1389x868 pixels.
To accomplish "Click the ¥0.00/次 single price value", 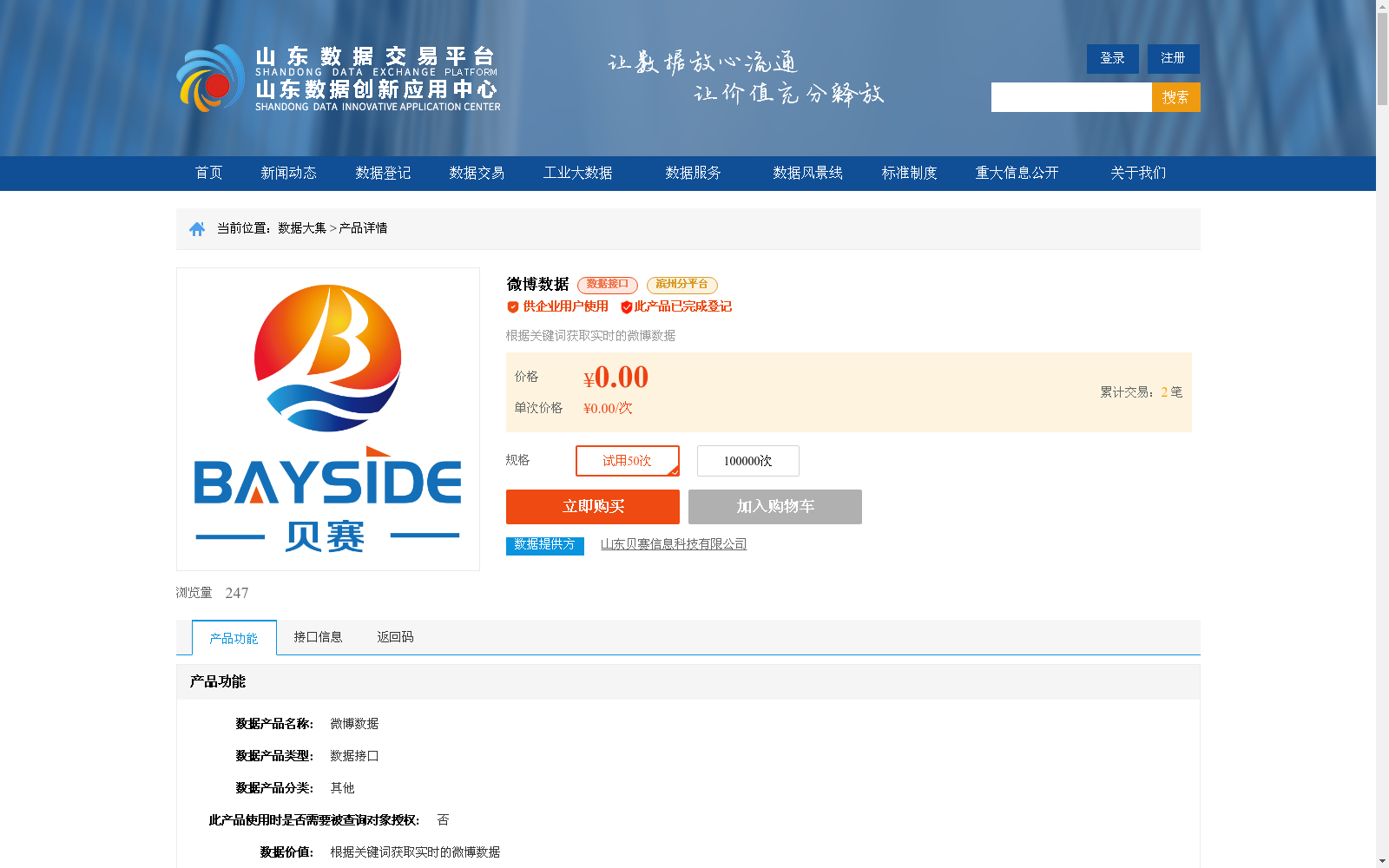I will point(608,408).
